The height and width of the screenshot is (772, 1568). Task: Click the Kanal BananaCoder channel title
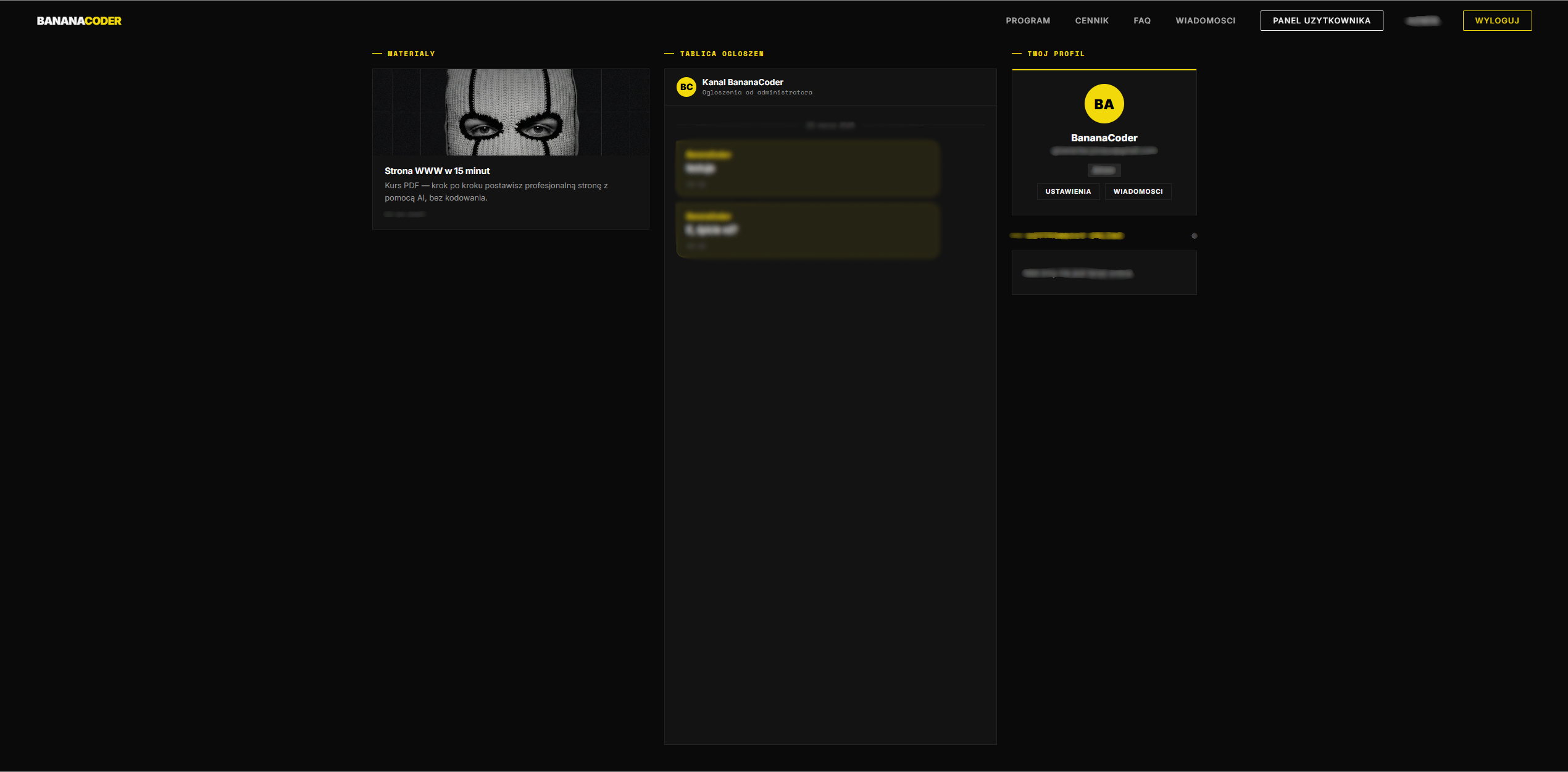point(742,82)
